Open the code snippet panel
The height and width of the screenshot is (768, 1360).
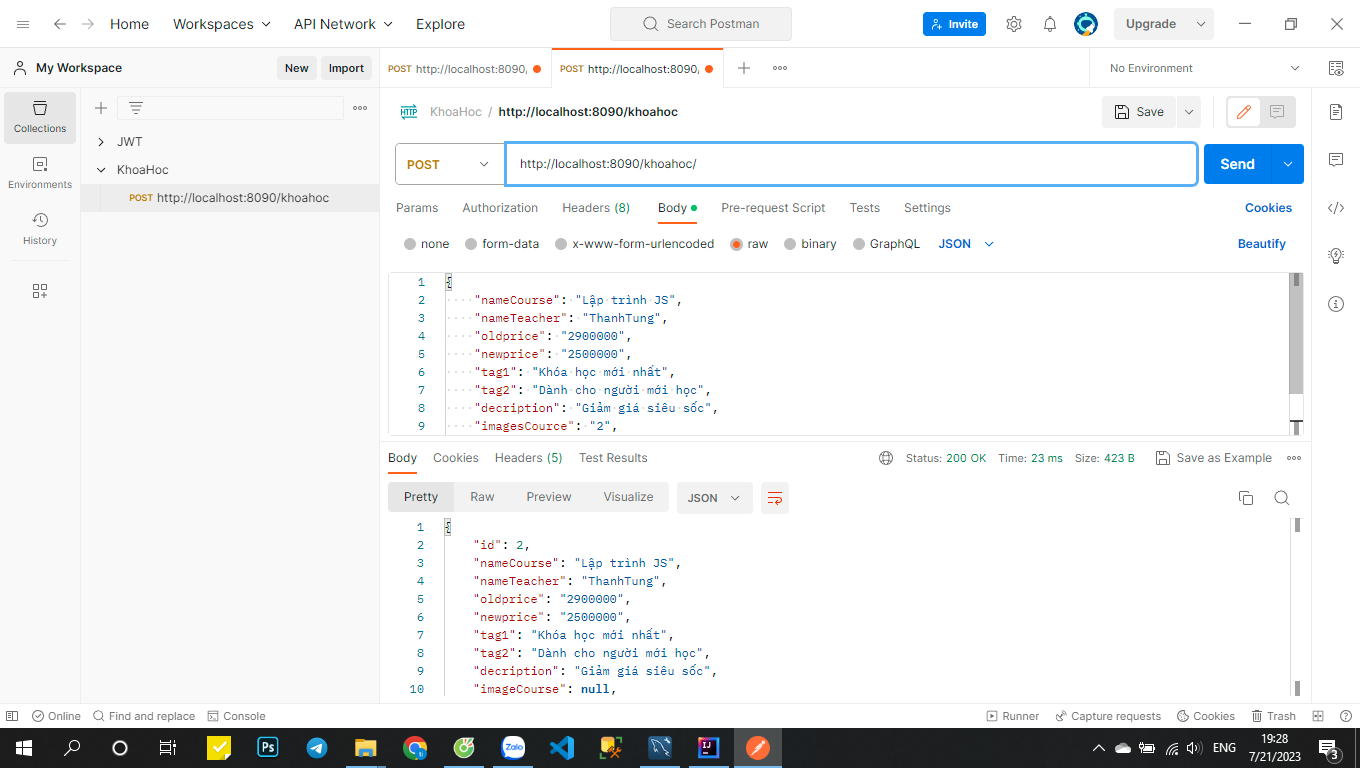point(1336,208)
